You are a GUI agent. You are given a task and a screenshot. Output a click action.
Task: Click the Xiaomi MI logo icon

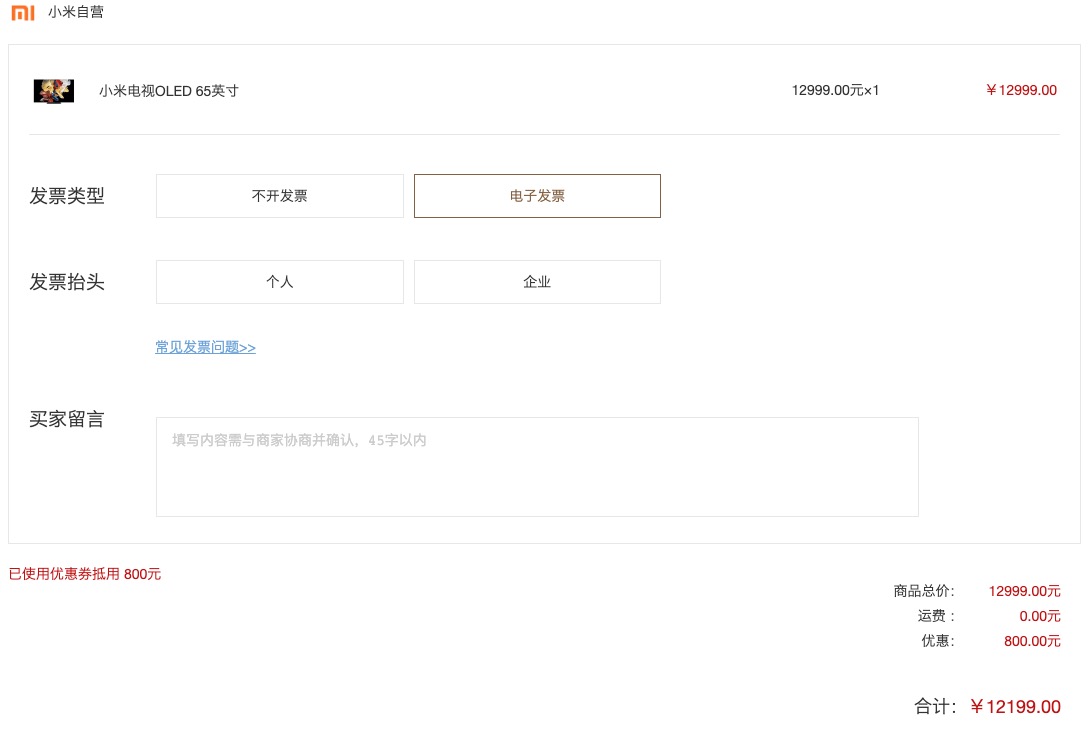(x=23, y=12)
